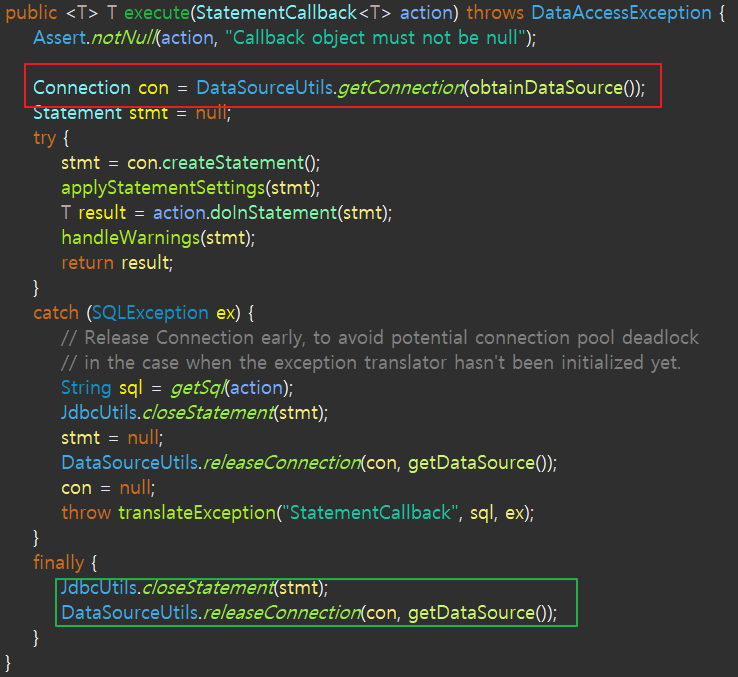The height and width of the screenshot is (677, 738).
Task: Click con.createStatement() call
Action: [224, 163]
